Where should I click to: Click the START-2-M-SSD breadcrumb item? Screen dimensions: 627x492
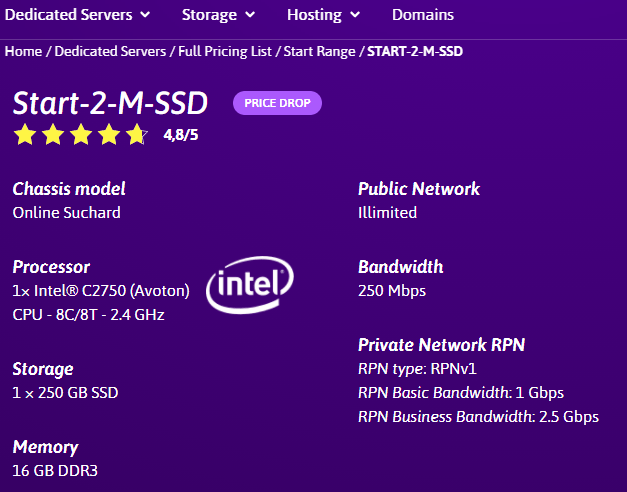pos(415,51)
